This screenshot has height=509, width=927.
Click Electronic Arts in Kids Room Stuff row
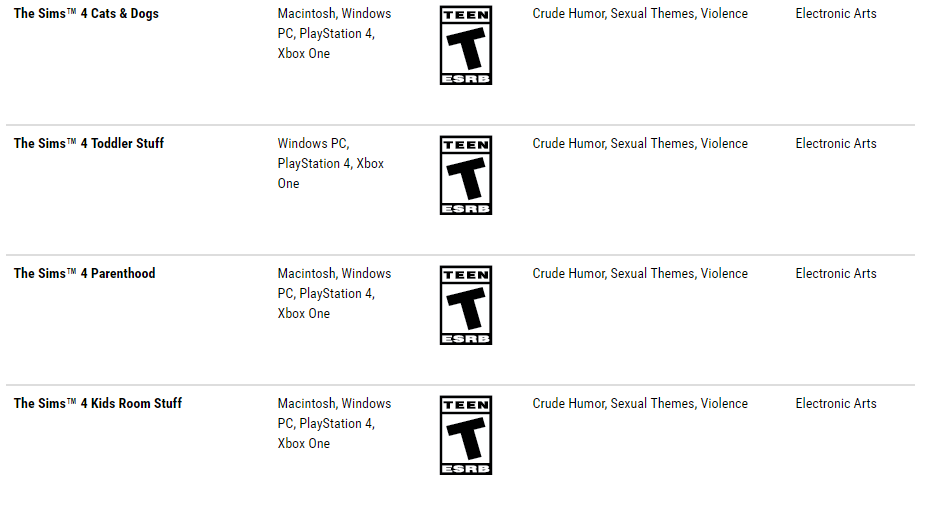point(836,404)
